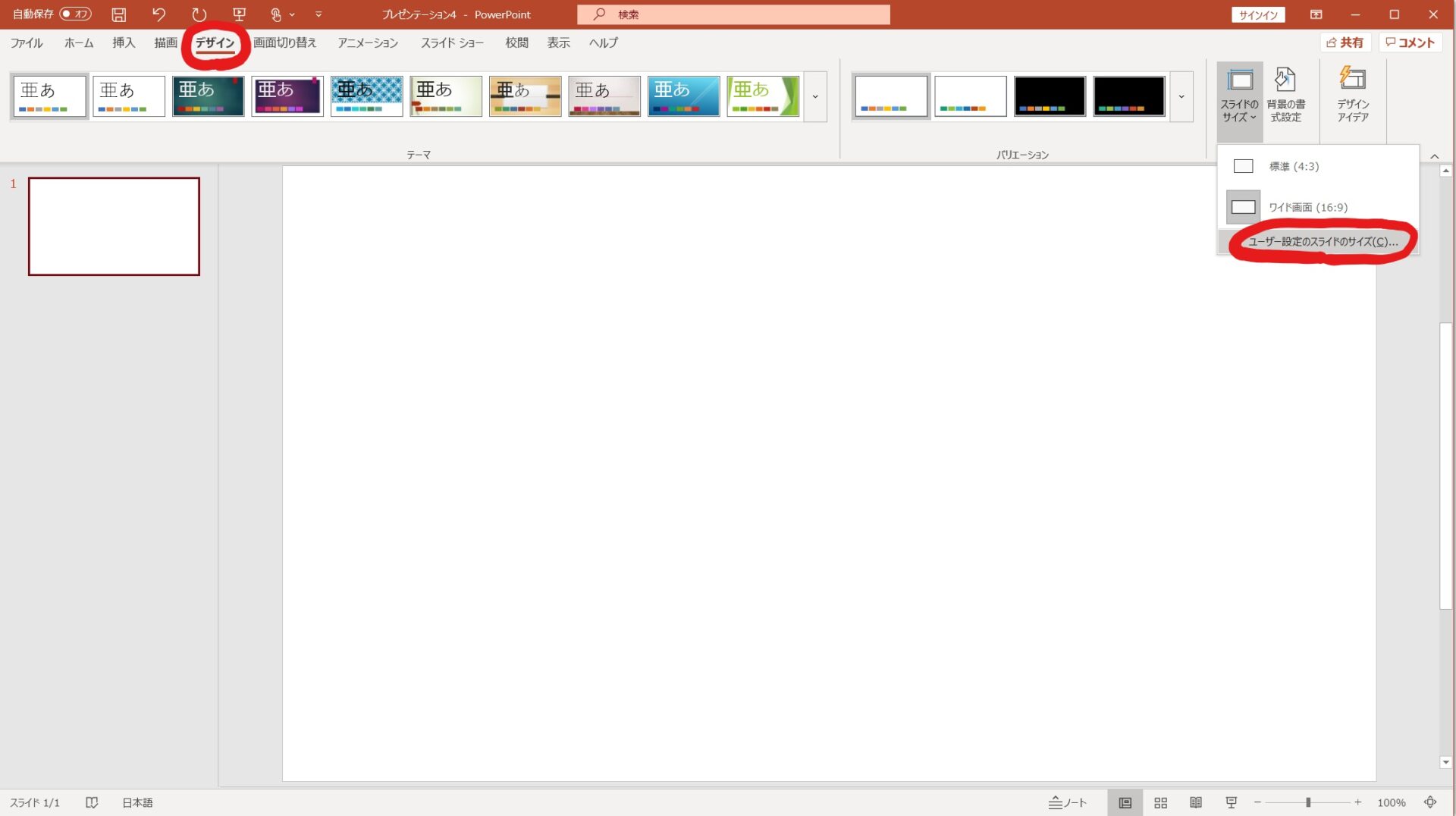Select the デザイン tab
The image size is (1456, 816).
pos(215,42)
